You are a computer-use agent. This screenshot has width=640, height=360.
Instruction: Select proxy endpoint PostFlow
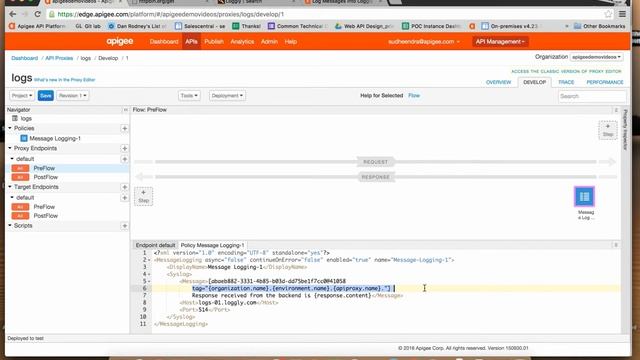45,177
